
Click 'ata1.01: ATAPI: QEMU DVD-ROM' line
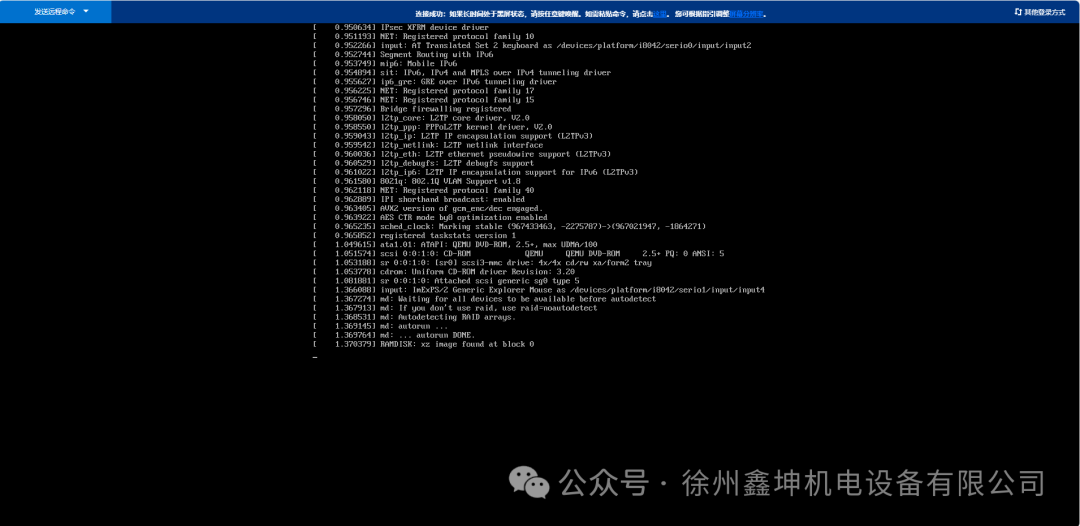pos(455,244)
